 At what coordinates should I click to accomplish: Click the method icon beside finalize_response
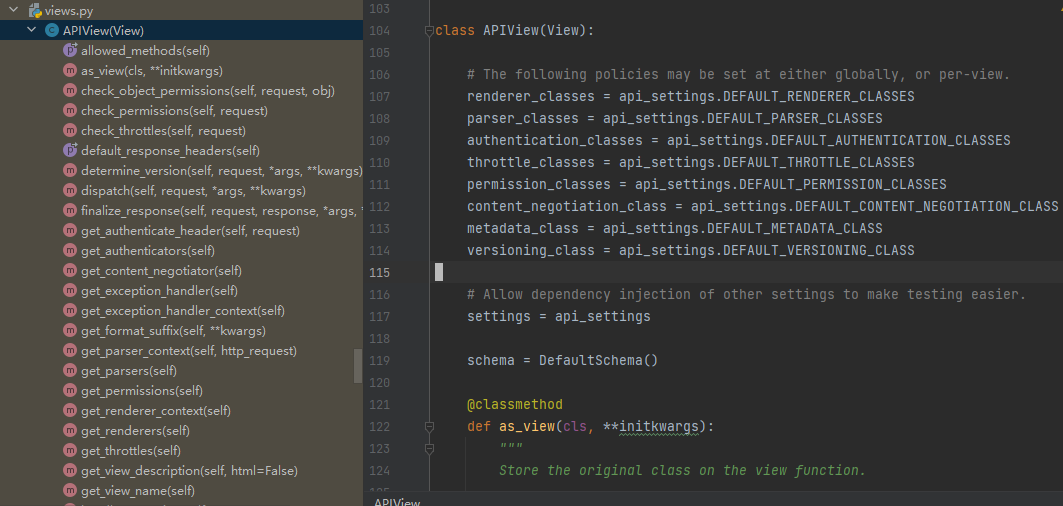pyautogui.click(x=70, y=210)
